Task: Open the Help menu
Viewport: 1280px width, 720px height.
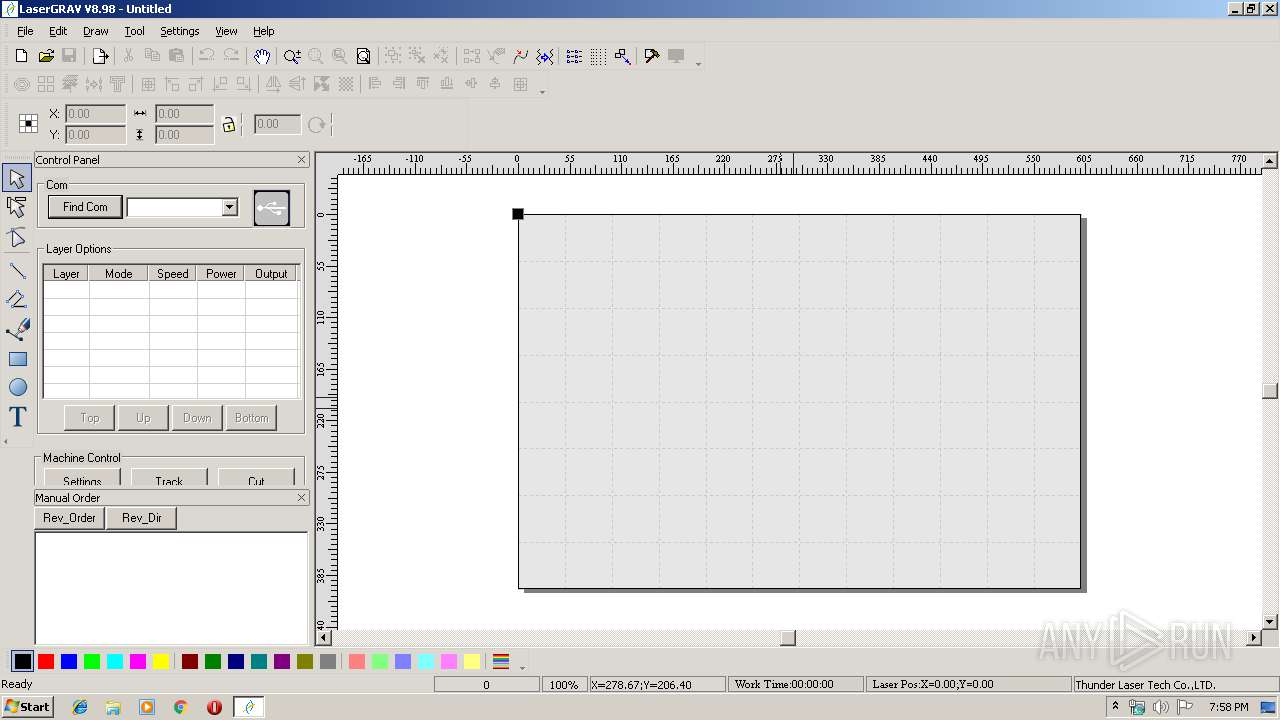Action: click(263, 31)
